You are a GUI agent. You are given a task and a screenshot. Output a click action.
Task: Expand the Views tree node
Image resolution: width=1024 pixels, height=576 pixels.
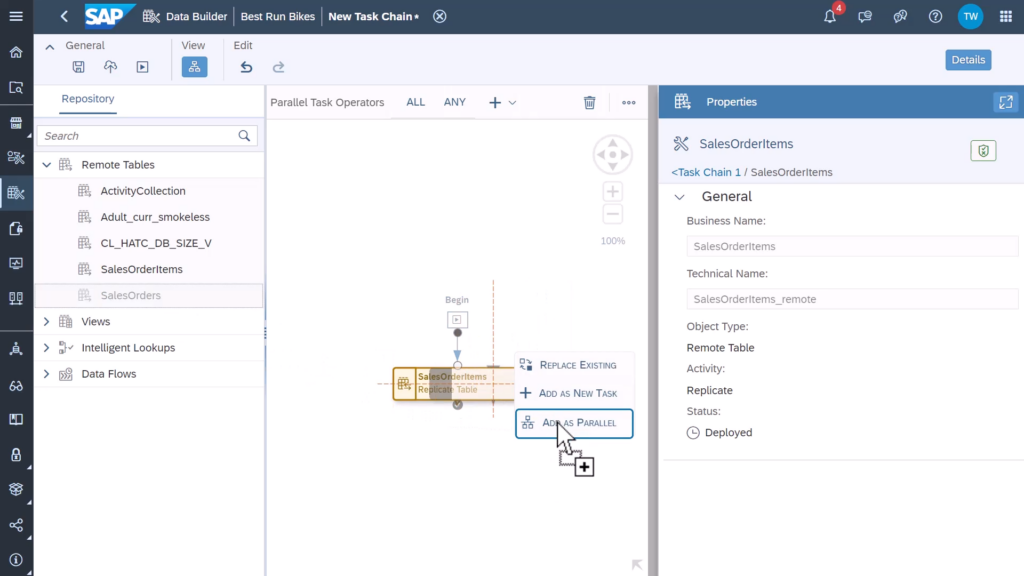pyautogui.click(x=46, y=322)
